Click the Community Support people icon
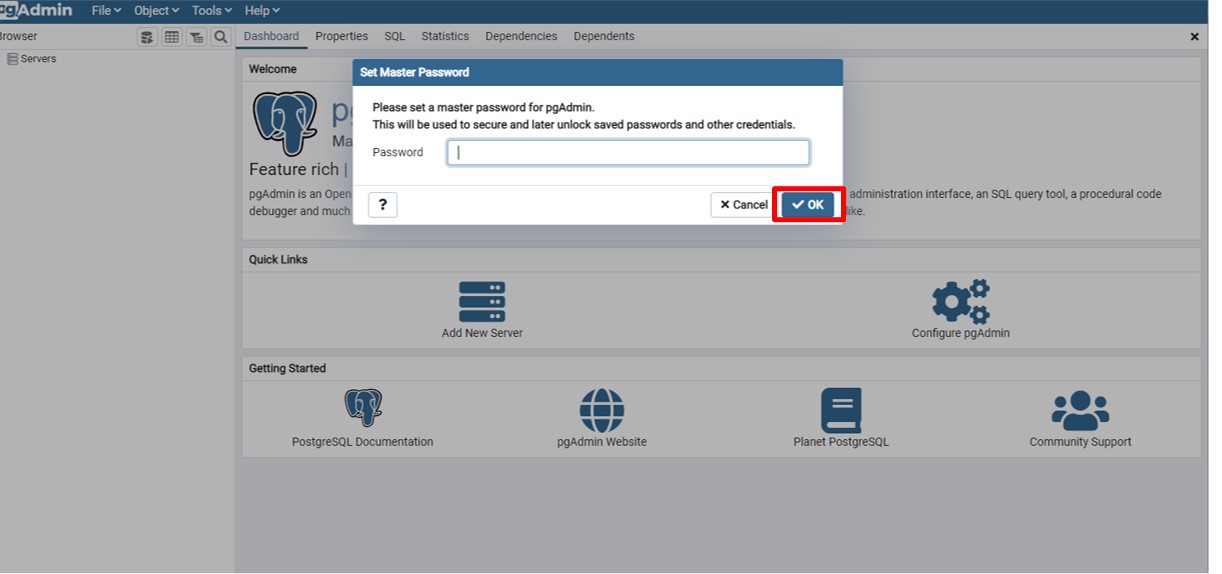Image resolution: width=1222 pixels, height=574 pixels. [1080, 410]
